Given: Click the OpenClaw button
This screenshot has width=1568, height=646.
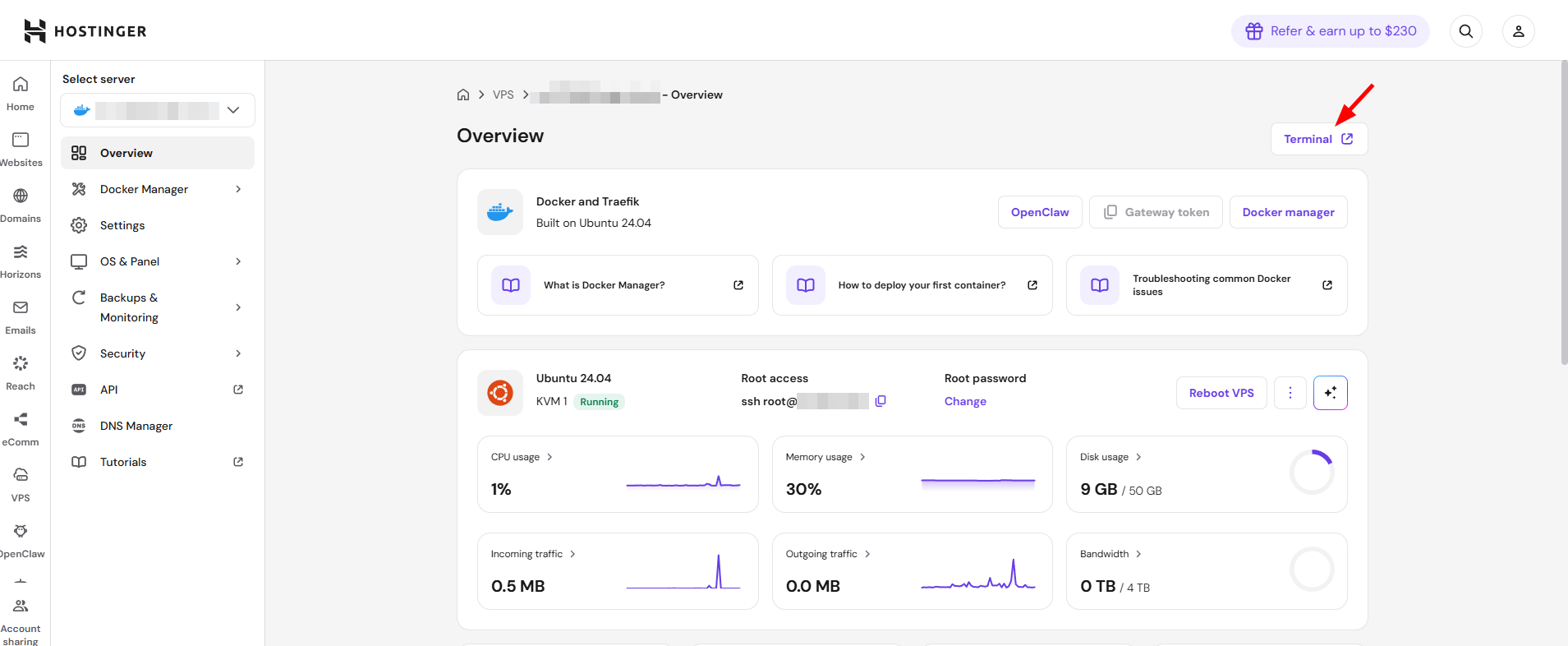Looking at the screenshot, I should tap(1040, 212).
